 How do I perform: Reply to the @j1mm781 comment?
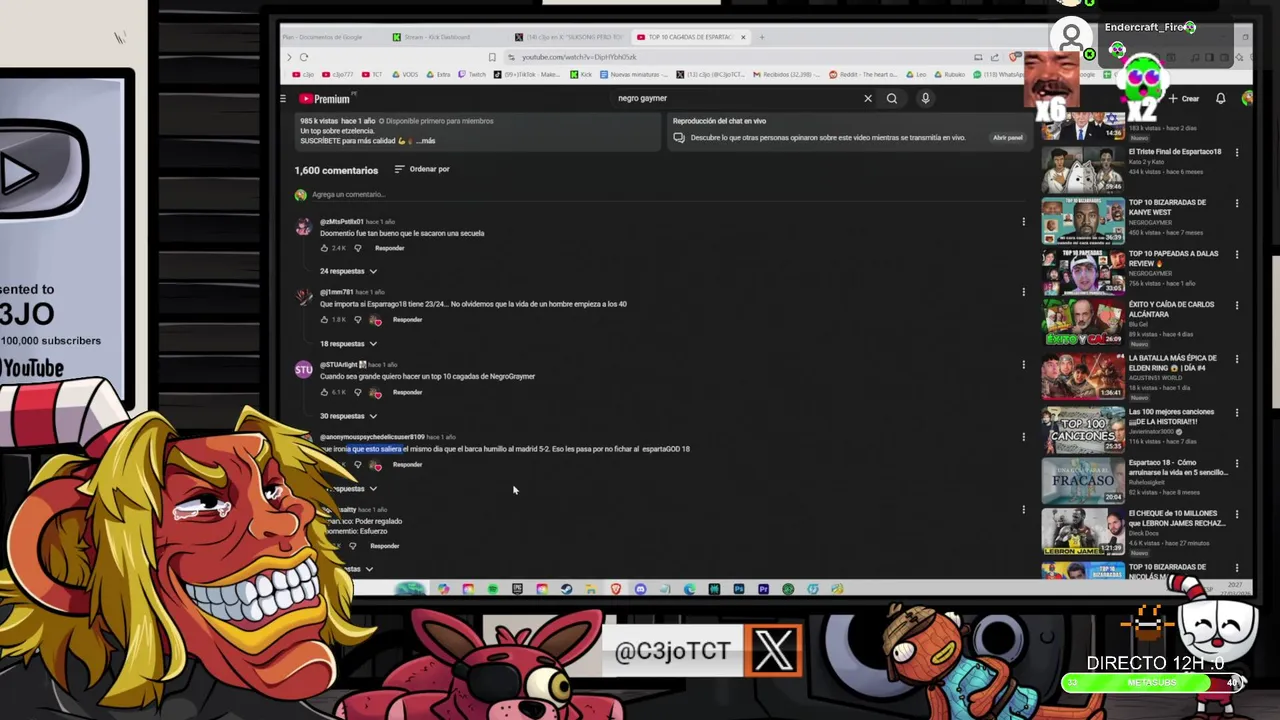coord(407,320)
